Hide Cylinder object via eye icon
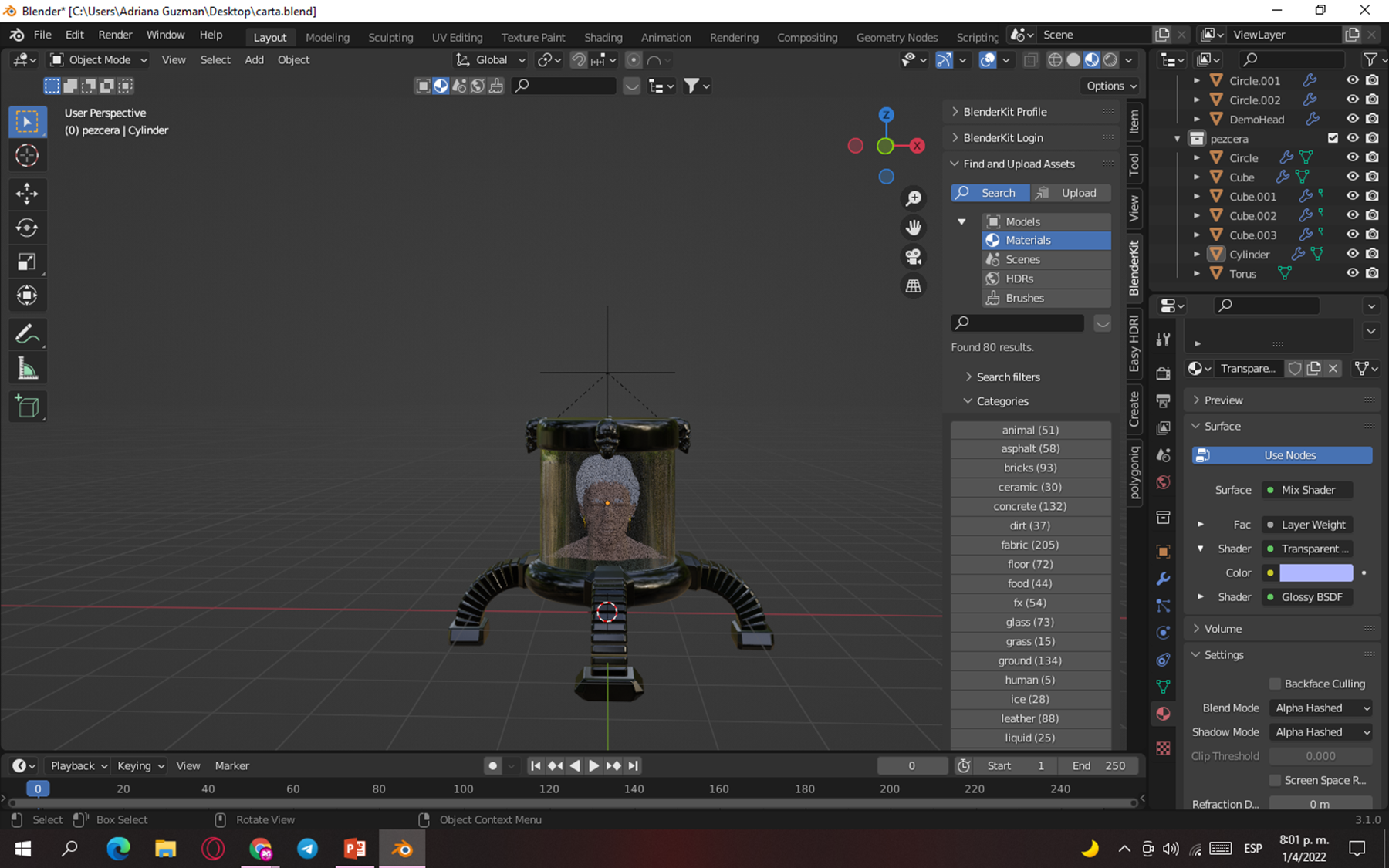The width and height of the screenshot is (1389, 868). [x=1353, y=254]
